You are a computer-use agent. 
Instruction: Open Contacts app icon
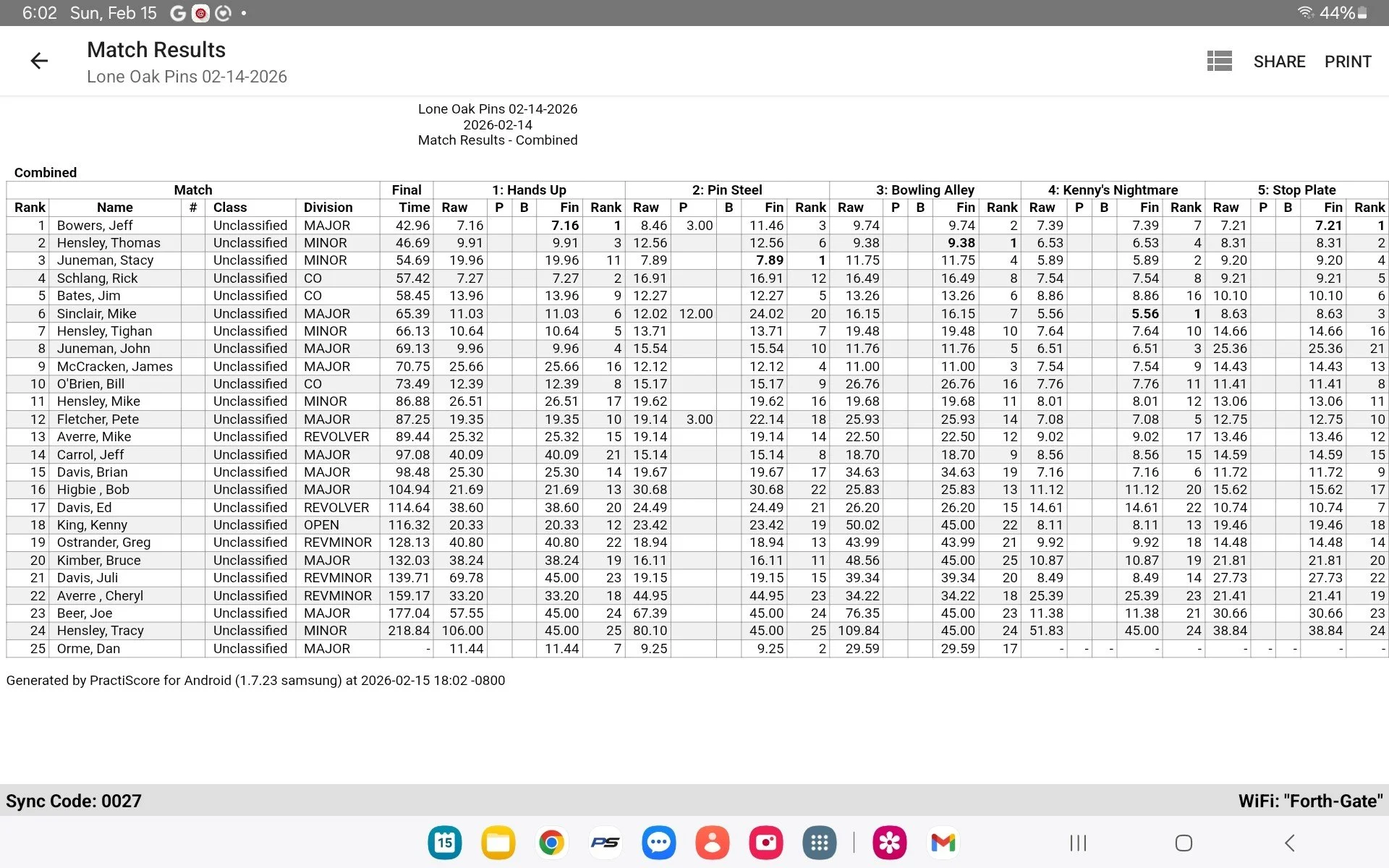(712, 843)
